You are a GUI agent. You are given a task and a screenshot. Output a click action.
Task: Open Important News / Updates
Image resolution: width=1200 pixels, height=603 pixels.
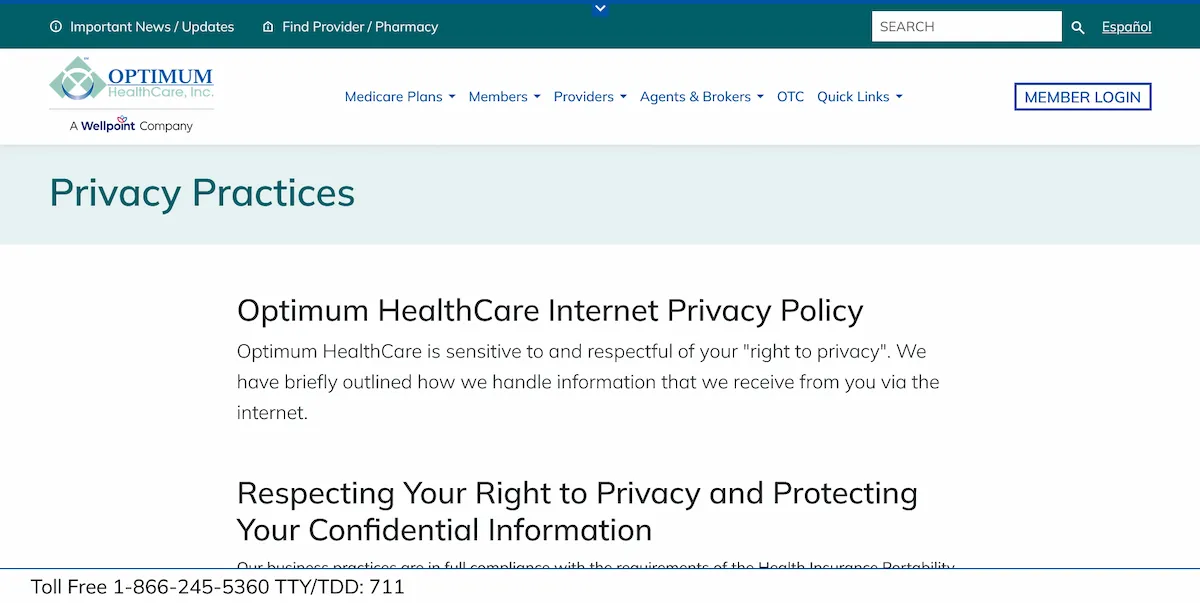coord(152,27)
